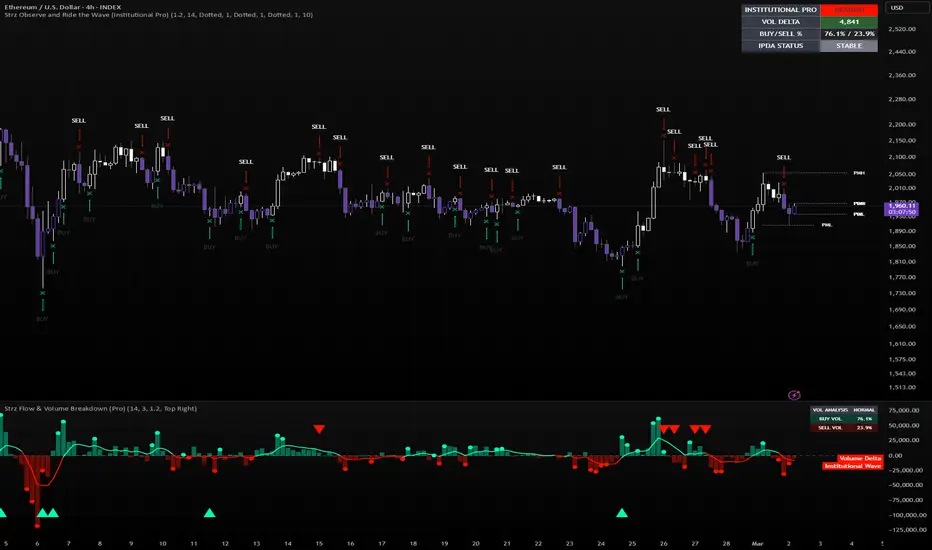Click the 2,360.00 price axis label

click(x=902, y=76)
